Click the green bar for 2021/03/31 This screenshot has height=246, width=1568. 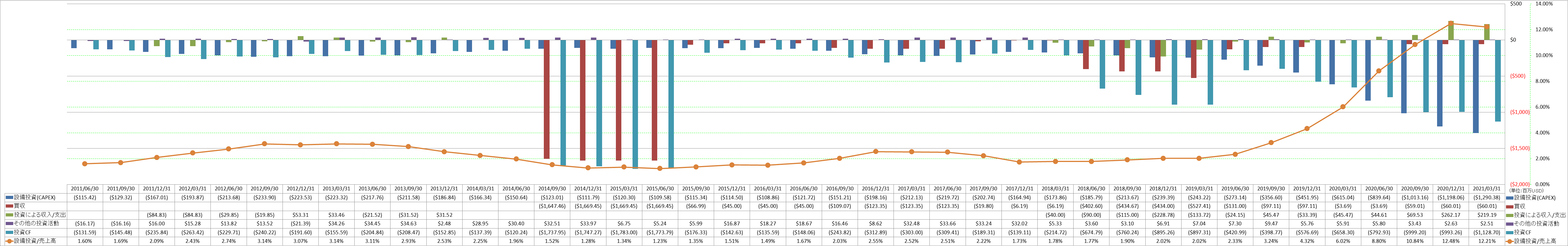point(1487,32)
